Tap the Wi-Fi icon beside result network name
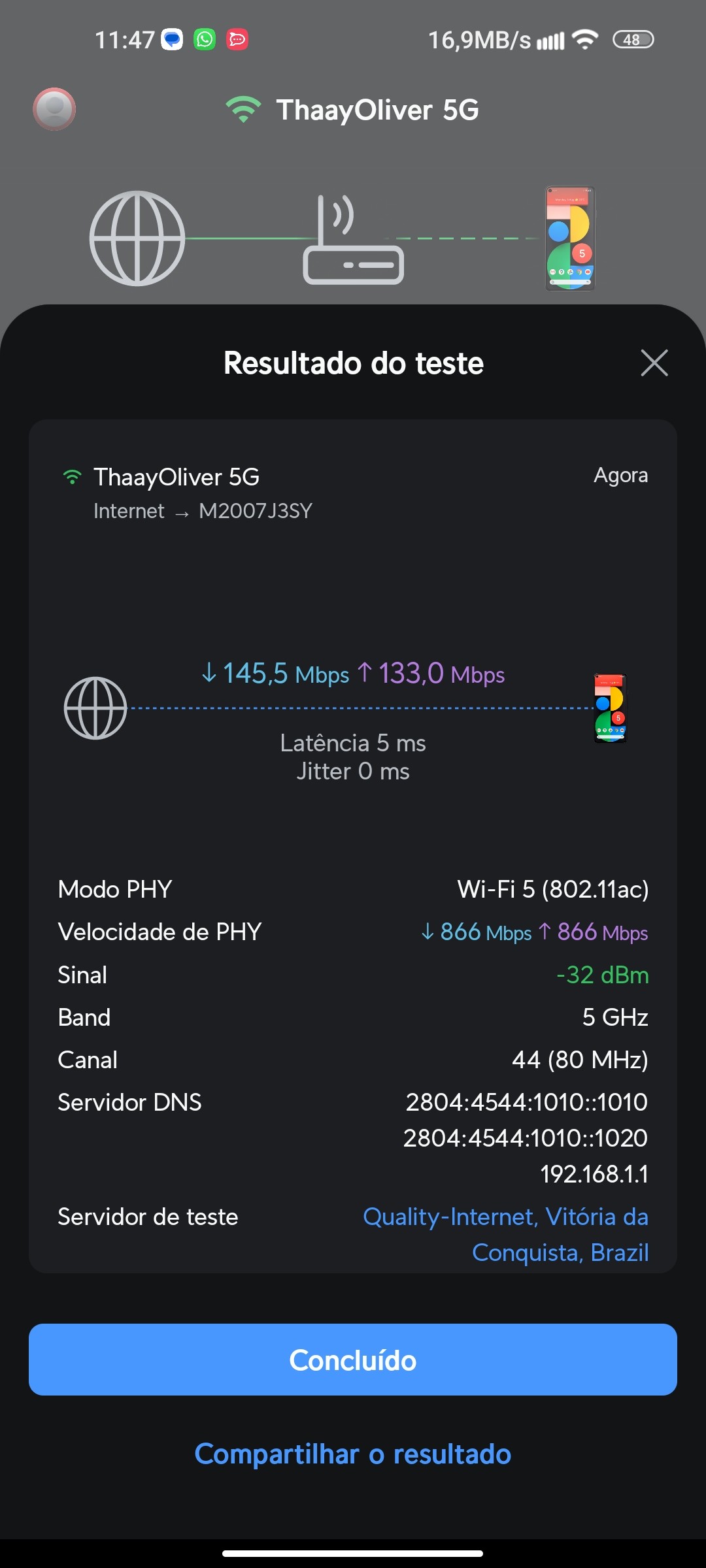Screen dimensions: 706x1568 pyautogui.click(x=72, y=477)
